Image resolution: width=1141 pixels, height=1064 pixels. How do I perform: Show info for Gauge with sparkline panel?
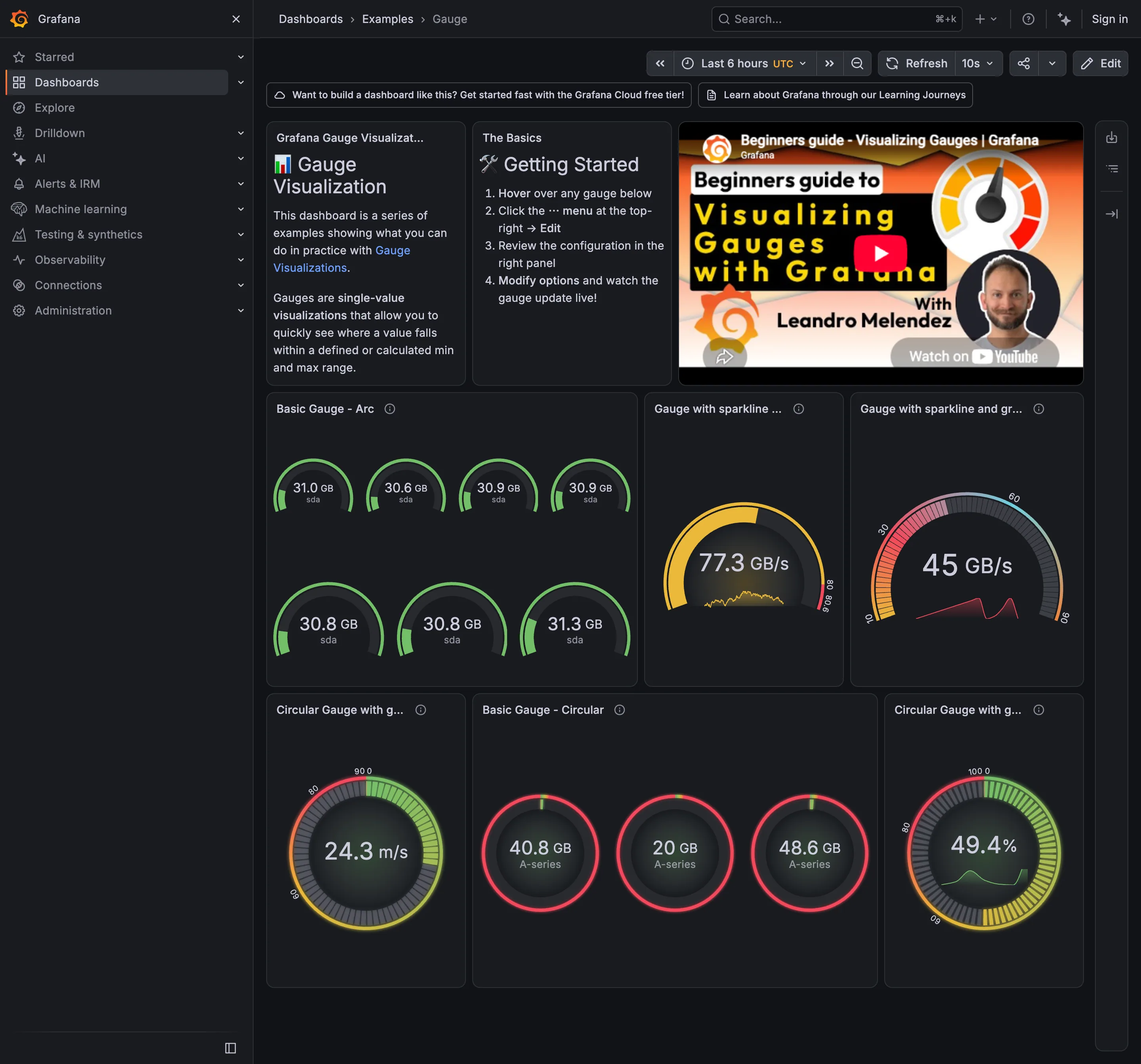pos(798,409)
